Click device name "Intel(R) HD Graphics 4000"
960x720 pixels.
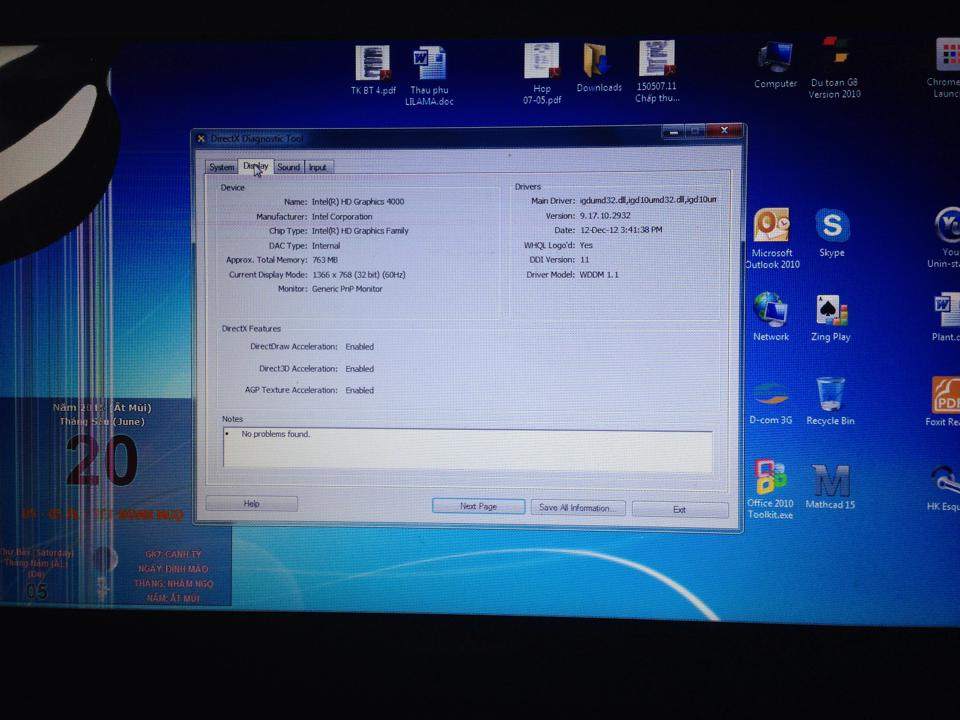click(358, 201)
